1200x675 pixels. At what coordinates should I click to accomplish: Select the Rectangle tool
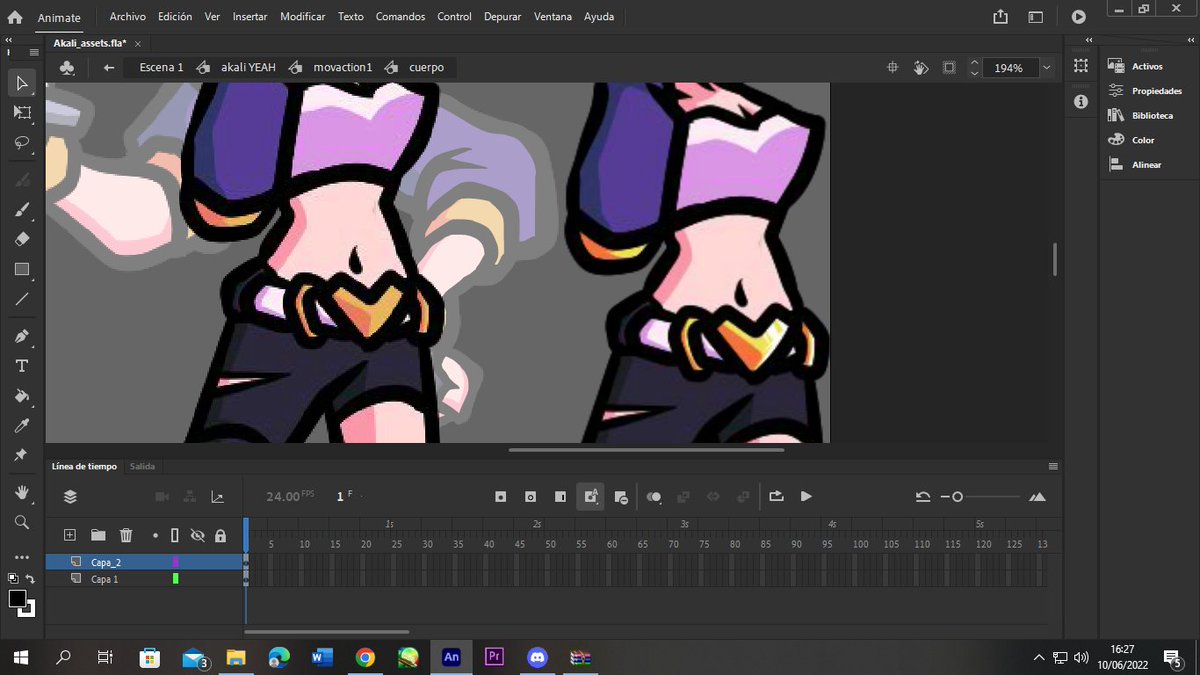[22, 269]
